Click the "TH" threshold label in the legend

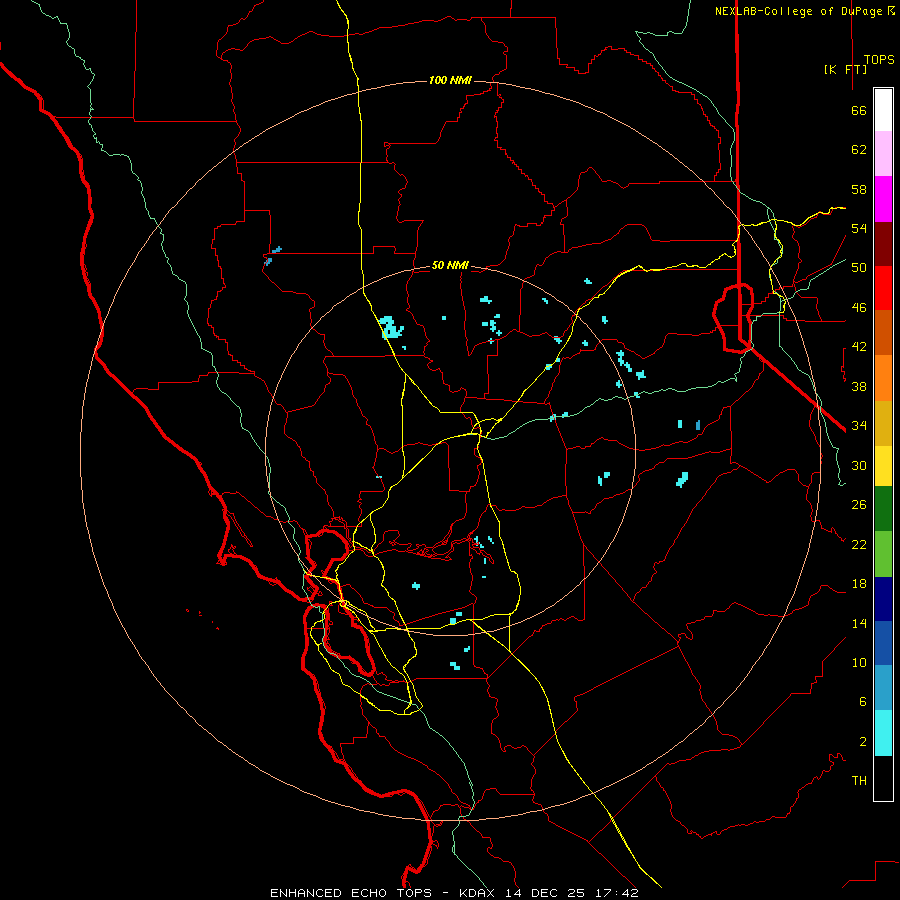859,781
